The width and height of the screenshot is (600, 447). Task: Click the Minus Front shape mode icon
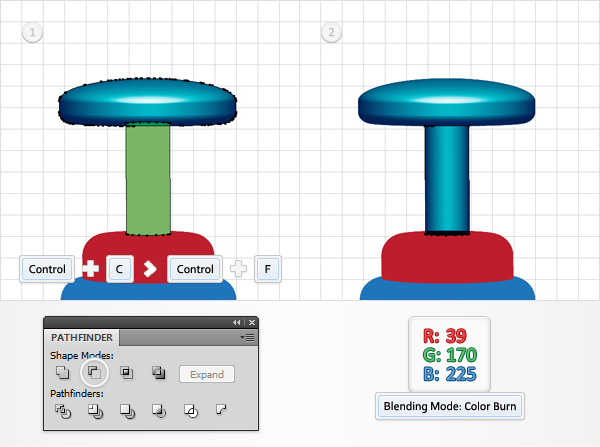pyautogui.click(x=94, y=372)
